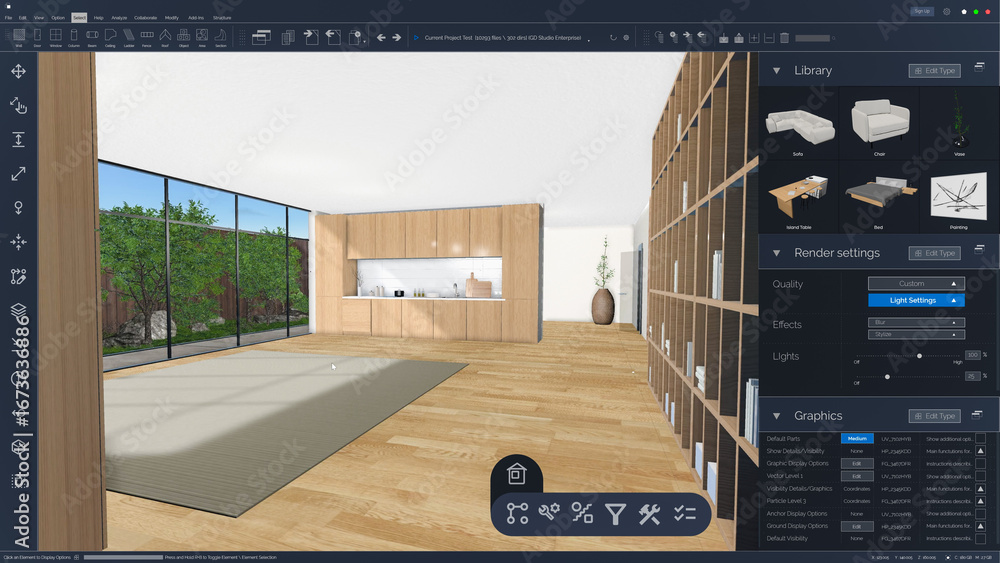Select the Area tool

pyautogui.click(x=202, y=37)
